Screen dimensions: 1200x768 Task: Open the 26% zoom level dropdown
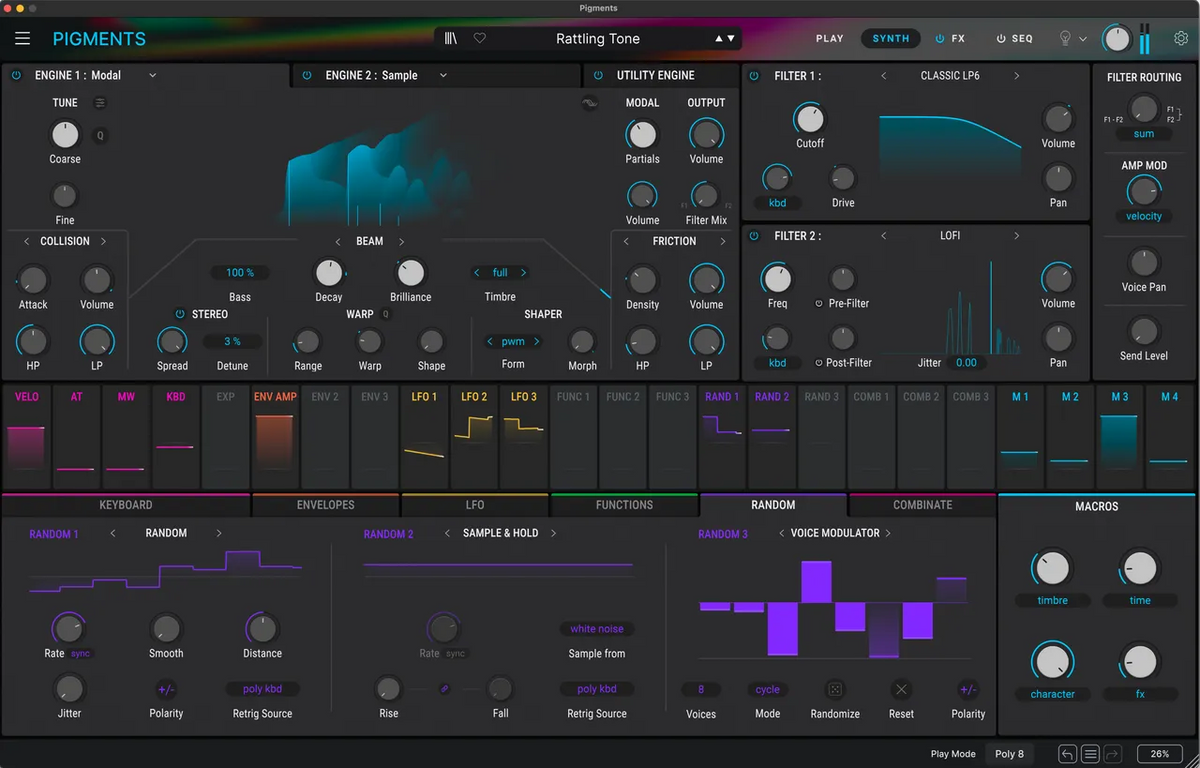(1159, 754)
